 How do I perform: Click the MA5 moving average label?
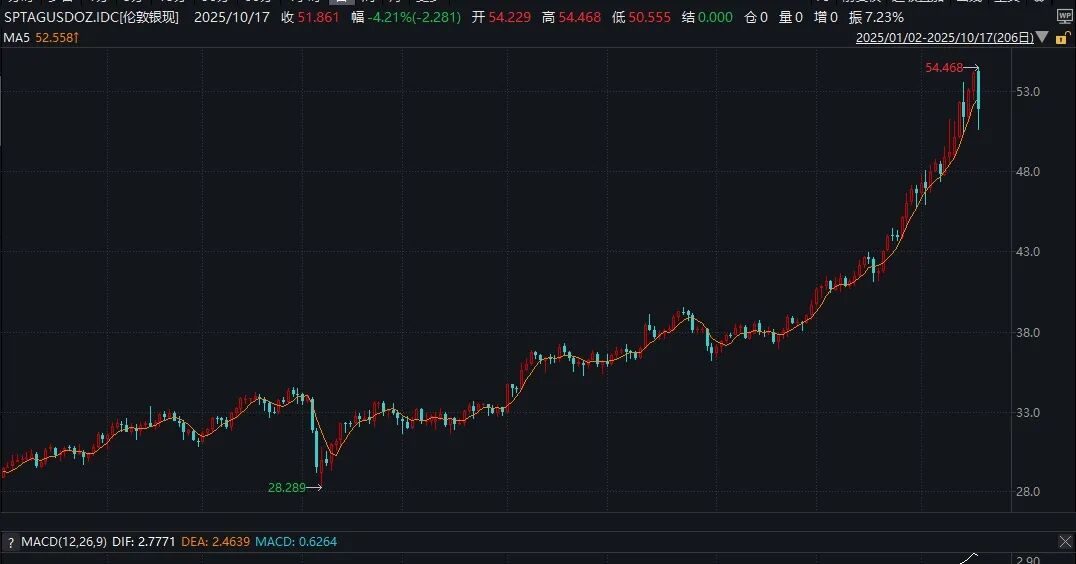click(16, 38)
